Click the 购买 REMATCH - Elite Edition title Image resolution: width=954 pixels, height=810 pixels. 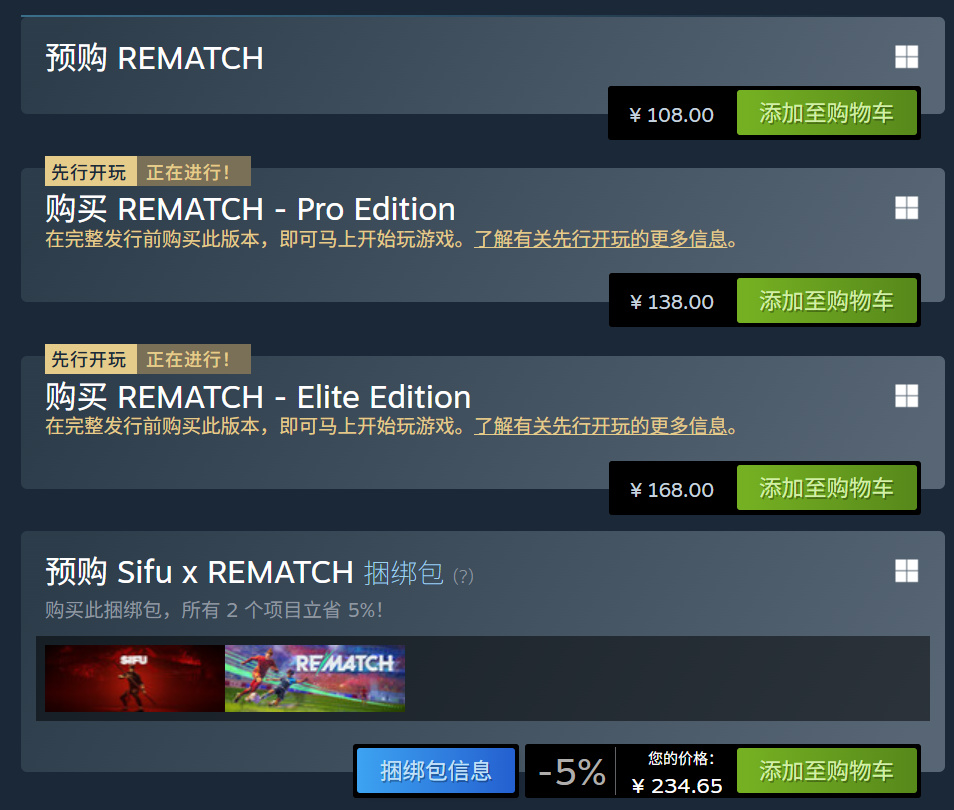click(x=258, y=397)
